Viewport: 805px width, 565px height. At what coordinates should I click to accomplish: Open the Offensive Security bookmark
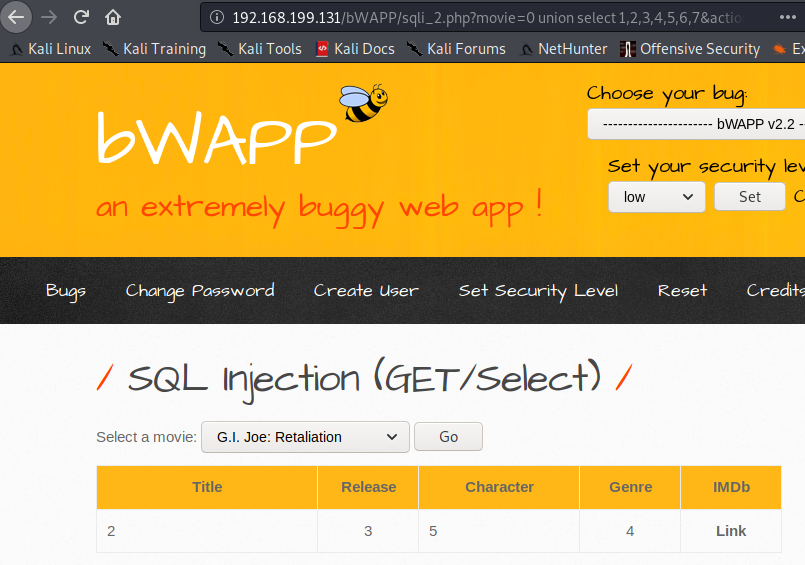click(x=690, y=49)
